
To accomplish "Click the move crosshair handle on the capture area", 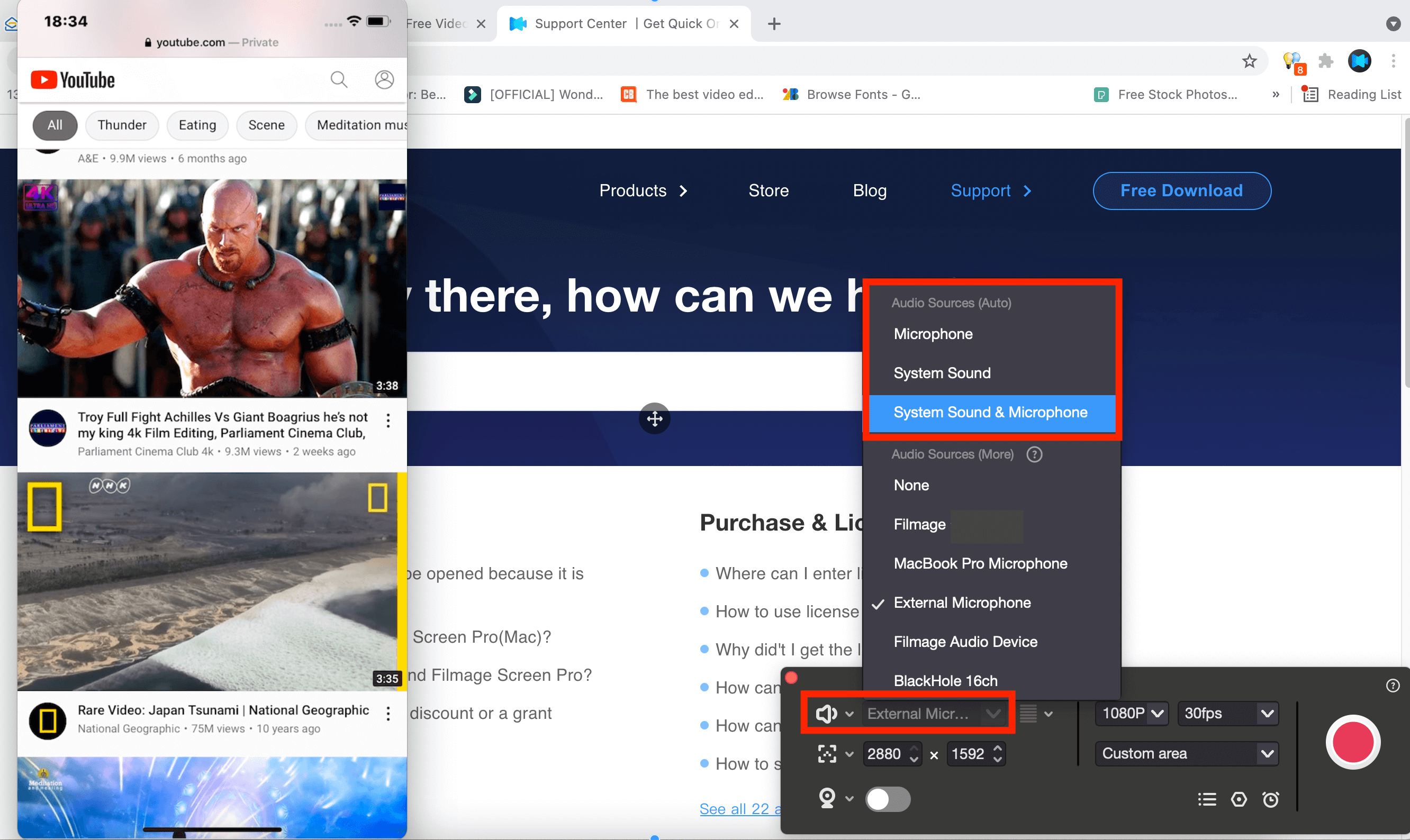I will (655, 418).
